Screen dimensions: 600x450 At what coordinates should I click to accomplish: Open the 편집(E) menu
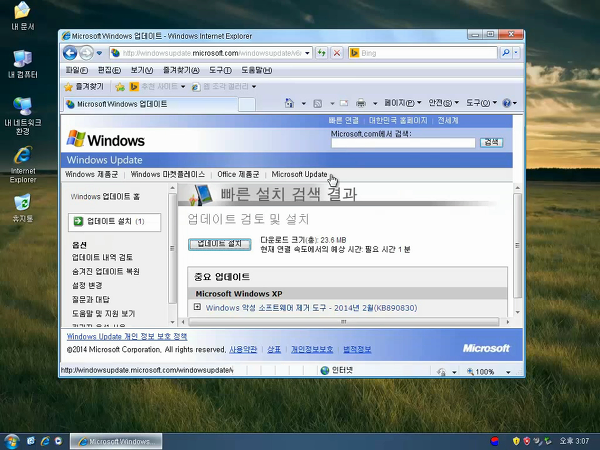point(109,70)
